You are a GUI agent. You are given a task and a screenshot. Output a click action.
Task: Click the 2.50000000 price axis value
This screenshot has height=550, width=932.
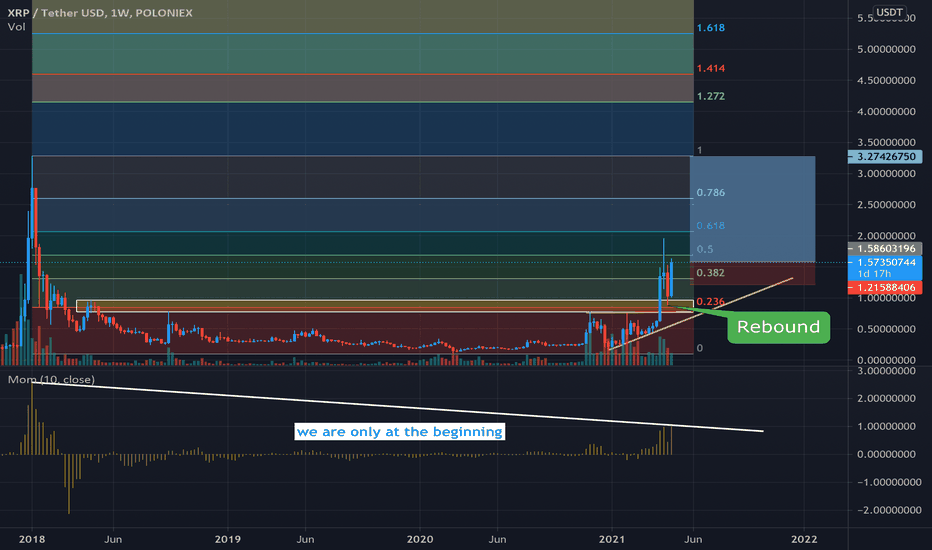point(886,205)
